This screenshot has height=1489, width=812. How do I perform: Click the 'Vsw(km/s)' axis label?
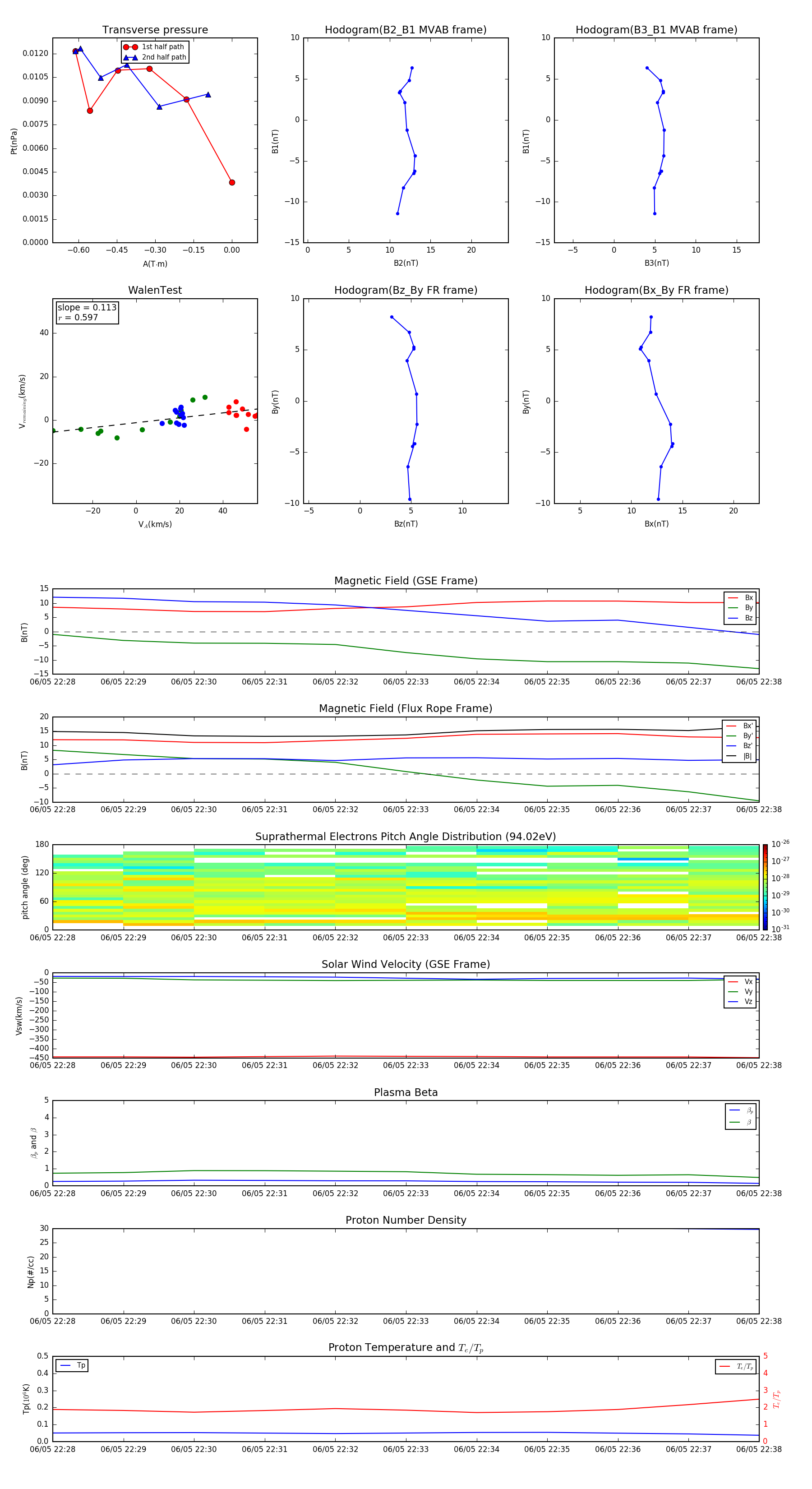[x=18, y=1016]
